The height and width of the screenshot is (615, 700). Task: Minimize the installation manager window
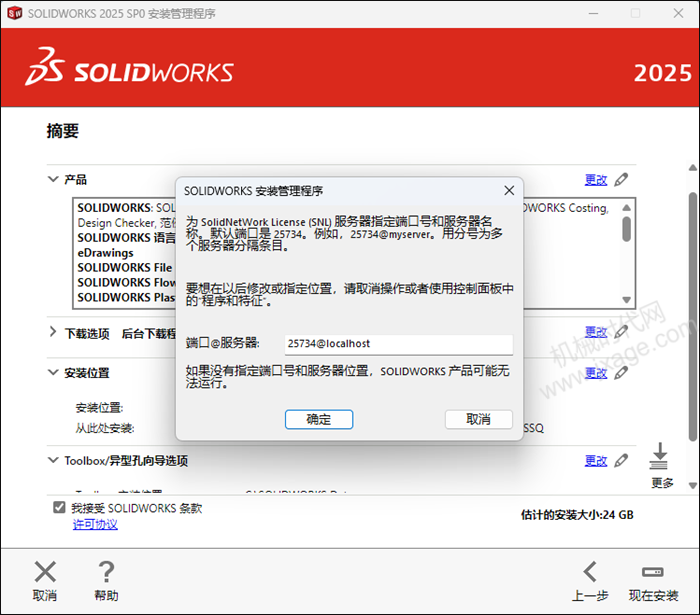coord(593,13)
